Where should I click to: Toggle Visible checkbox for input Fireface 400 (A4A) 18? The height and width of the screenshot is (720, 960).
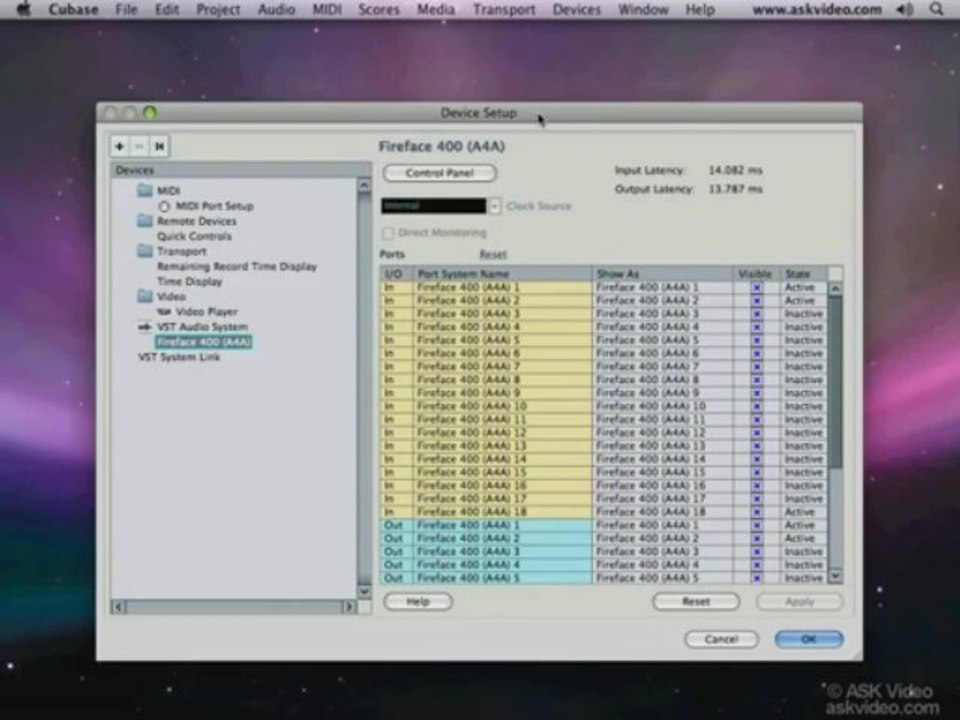click(757, 512)
